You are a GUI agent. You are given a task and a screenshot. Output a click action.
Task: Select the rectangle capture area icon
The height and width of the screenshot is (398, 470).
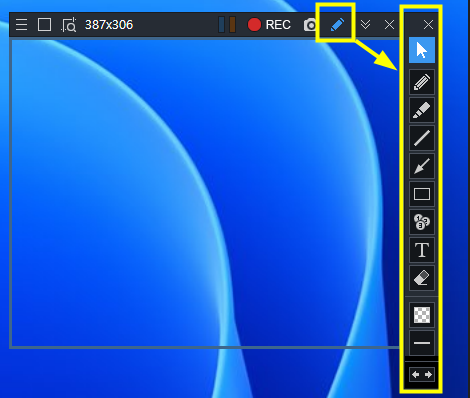(x=44, y=25)
